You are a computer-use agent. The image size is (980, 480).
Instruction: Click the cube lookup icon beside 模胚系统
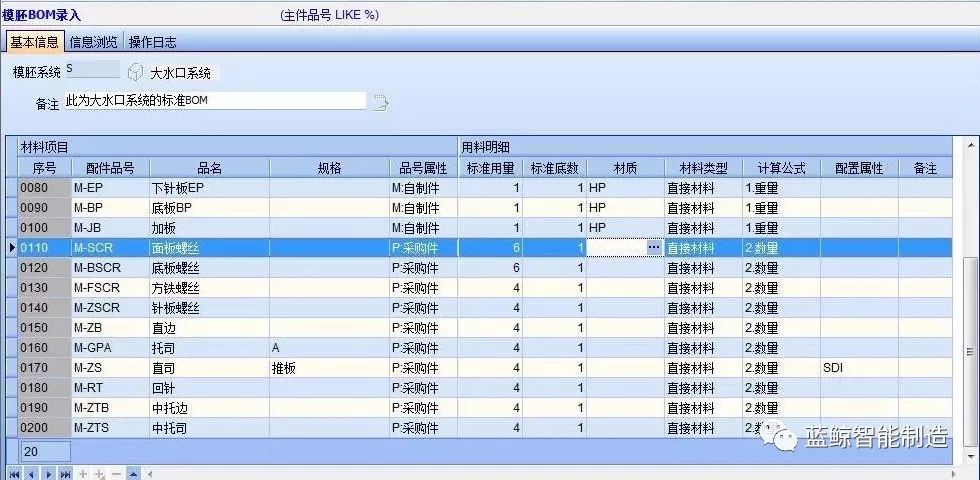pos(135,72)
